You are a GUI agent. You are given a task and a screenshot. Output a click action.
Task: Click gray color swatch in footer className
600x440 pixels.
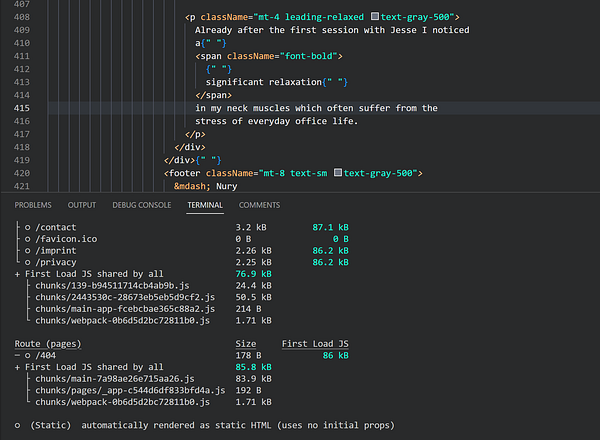[340, 173]
